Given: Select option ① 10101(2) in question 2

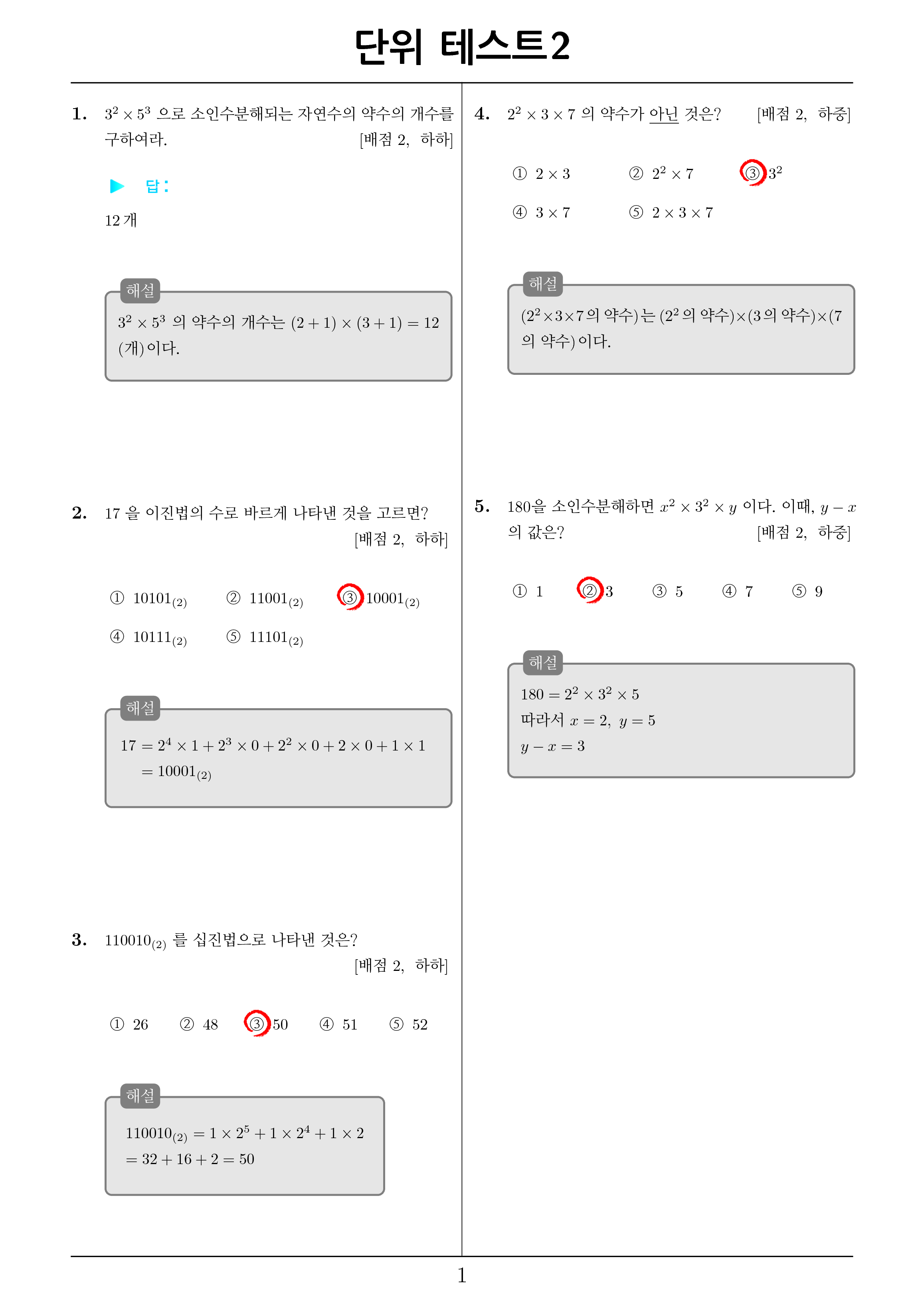Looking at the screenshot, I should pos(148,599).
